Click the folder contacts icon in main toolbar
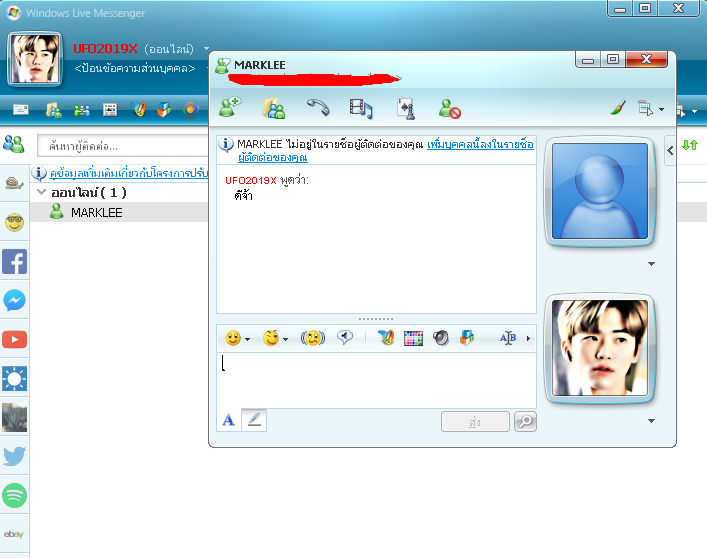Screen dimensions: 707x558 coord(54,110)
